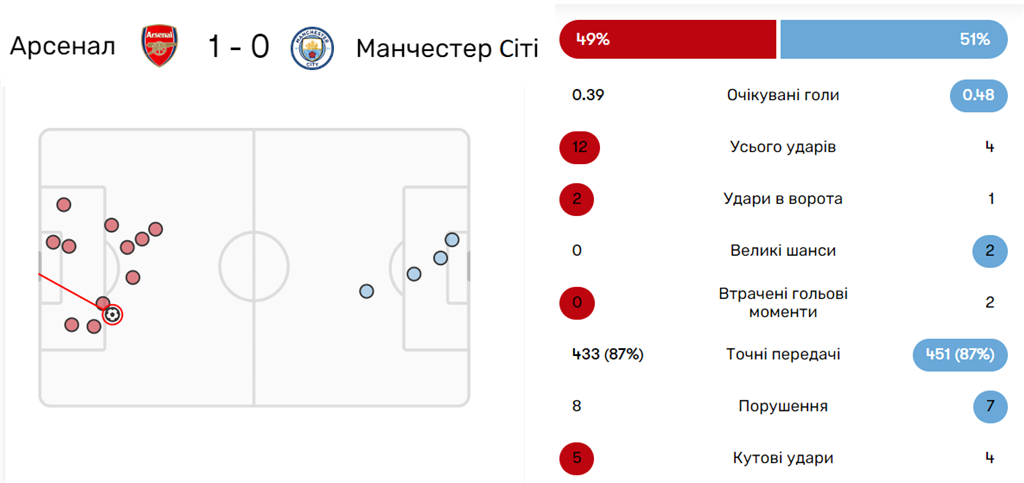Click the Manchester City club crest
Screen dimensions: 1024x483
[x=312, y=48]
